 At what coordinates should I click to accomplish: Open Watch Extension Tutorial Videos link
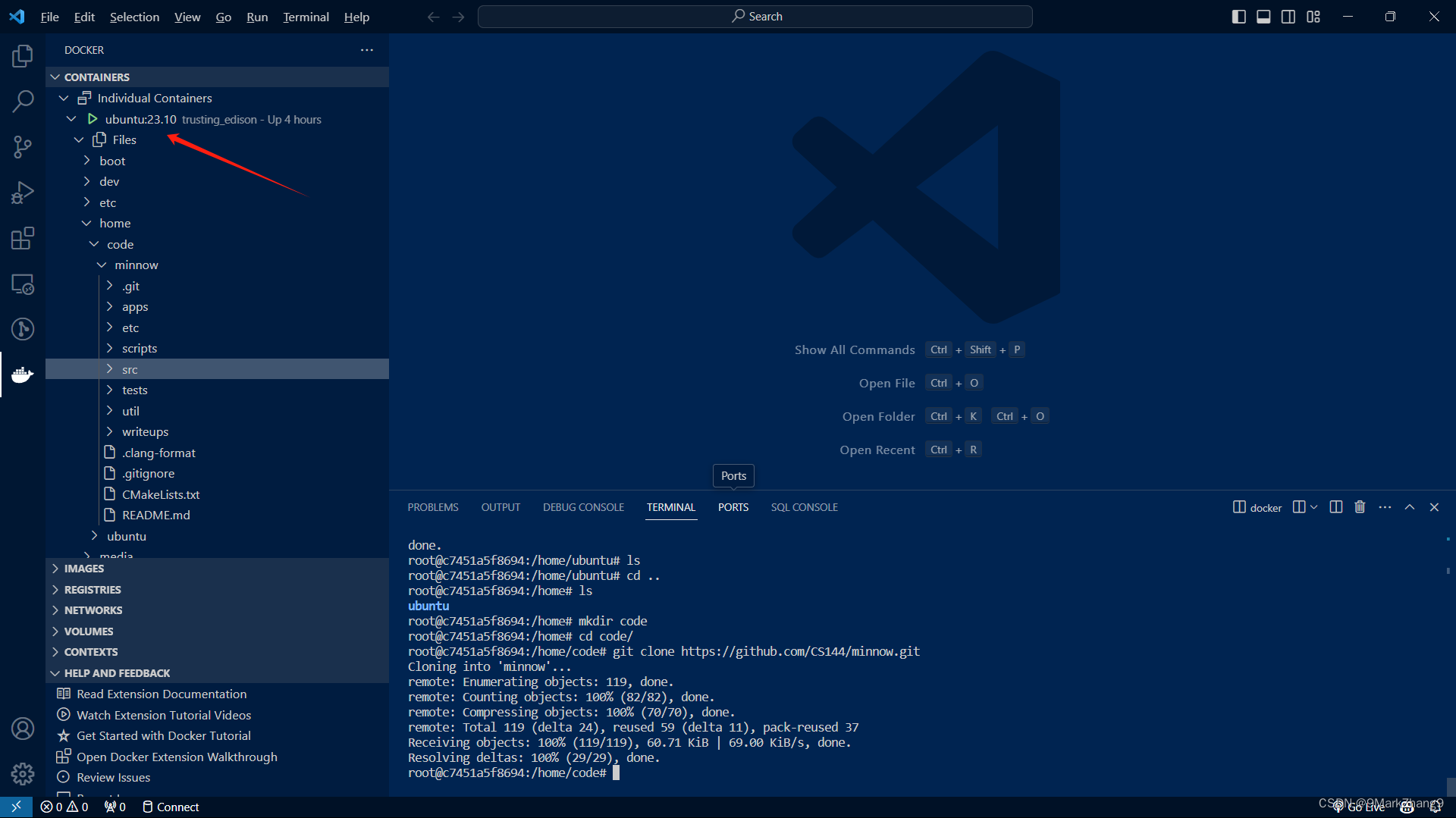pos(164,716)
